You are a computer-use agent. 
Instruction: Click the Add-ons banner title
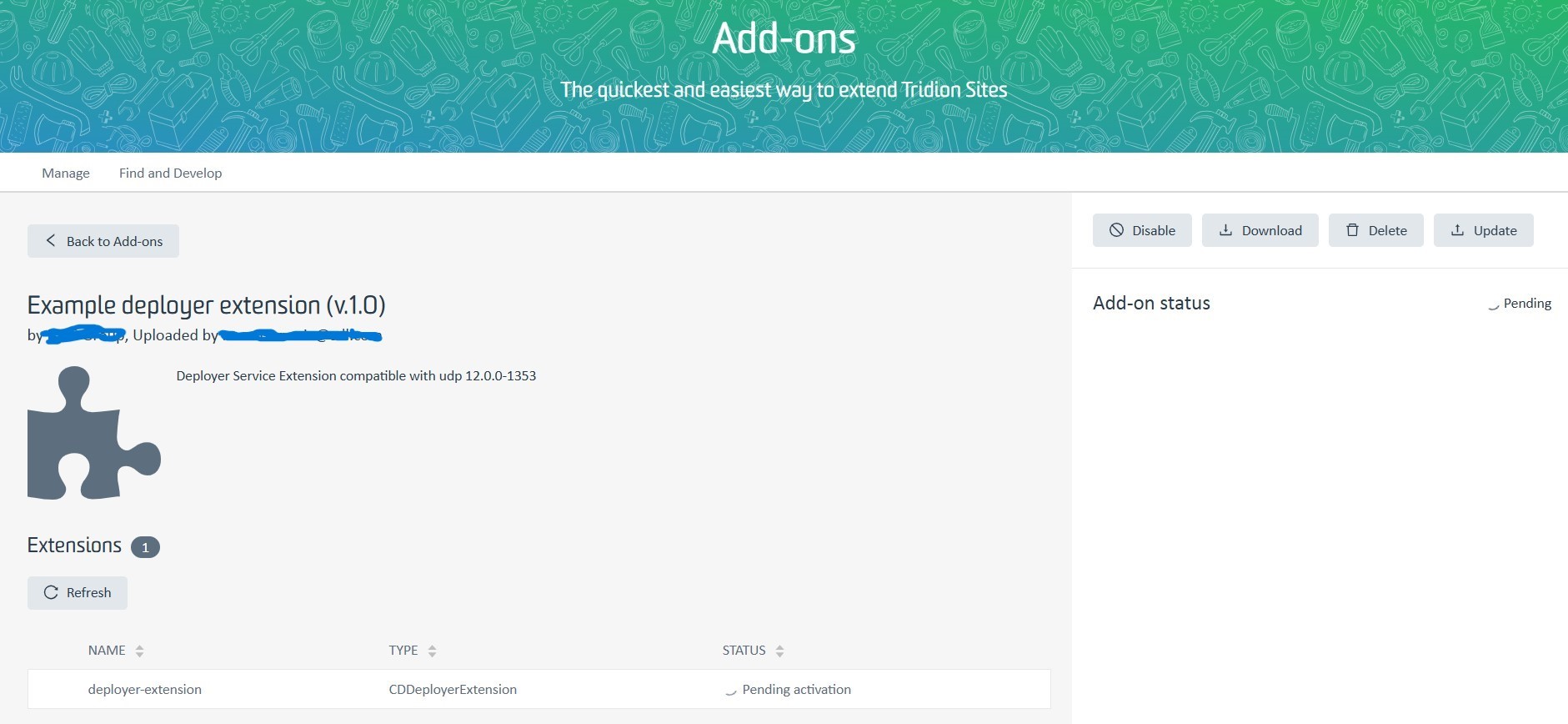coord(784,38)
